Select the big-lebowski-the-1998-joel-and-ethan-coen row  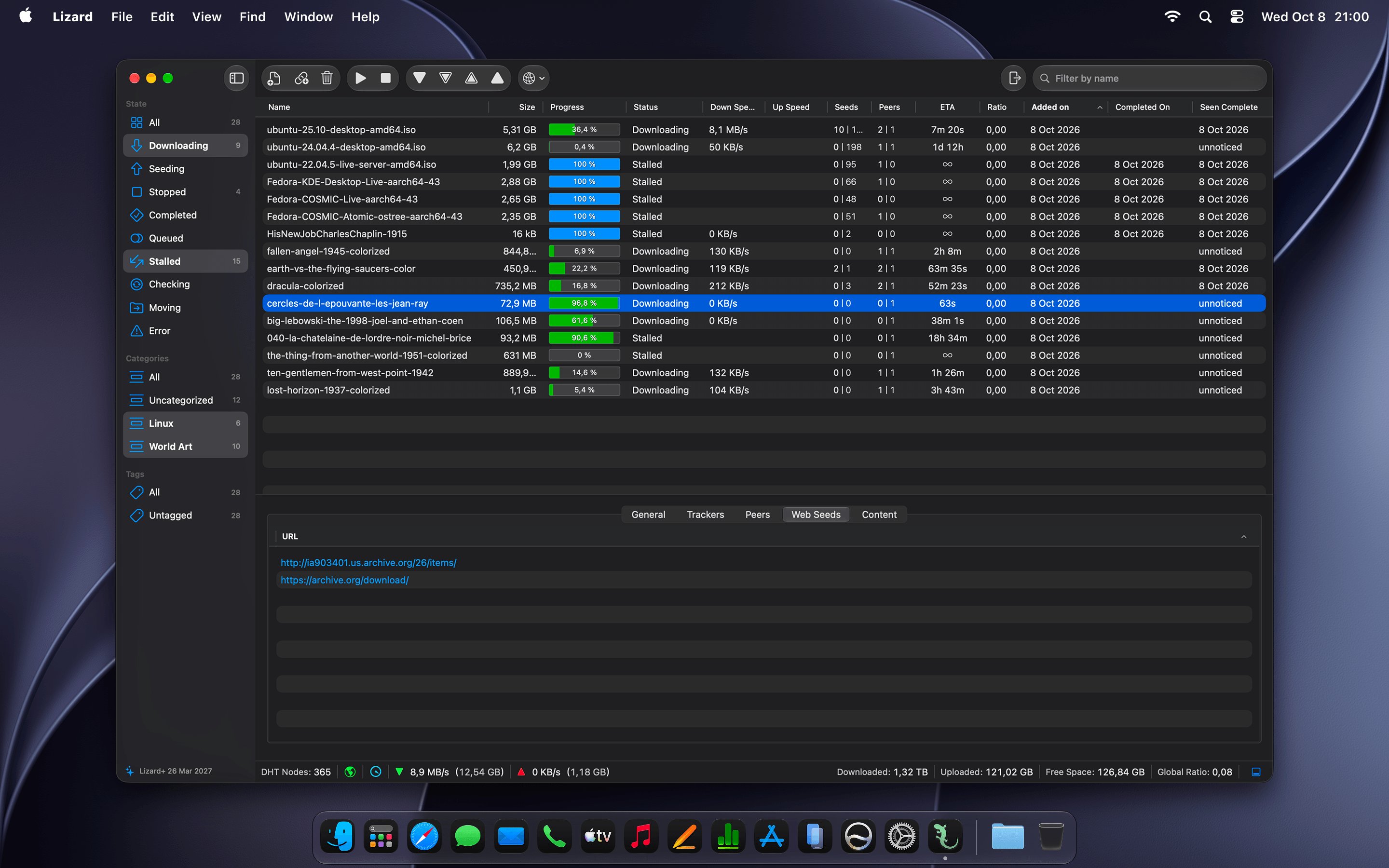tap(763, 320)
